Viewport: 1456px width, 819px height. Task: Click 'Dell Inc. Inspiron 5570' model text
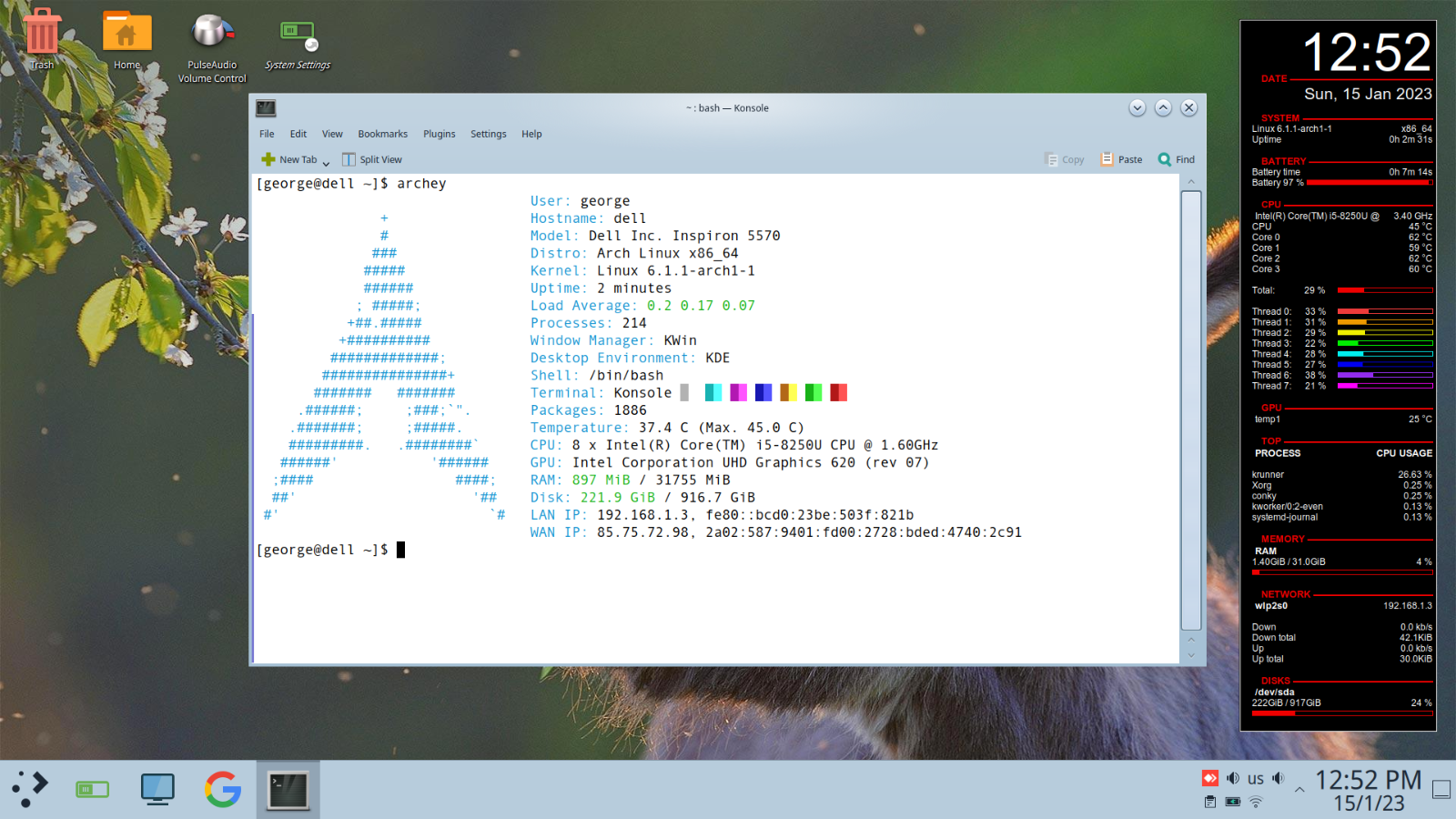point(684,236)
